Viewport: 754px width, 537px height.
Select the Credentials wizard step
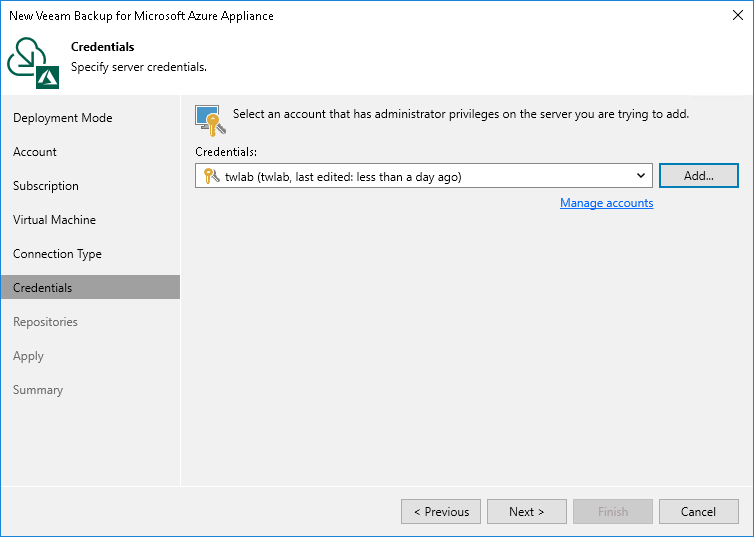(43, 288)
